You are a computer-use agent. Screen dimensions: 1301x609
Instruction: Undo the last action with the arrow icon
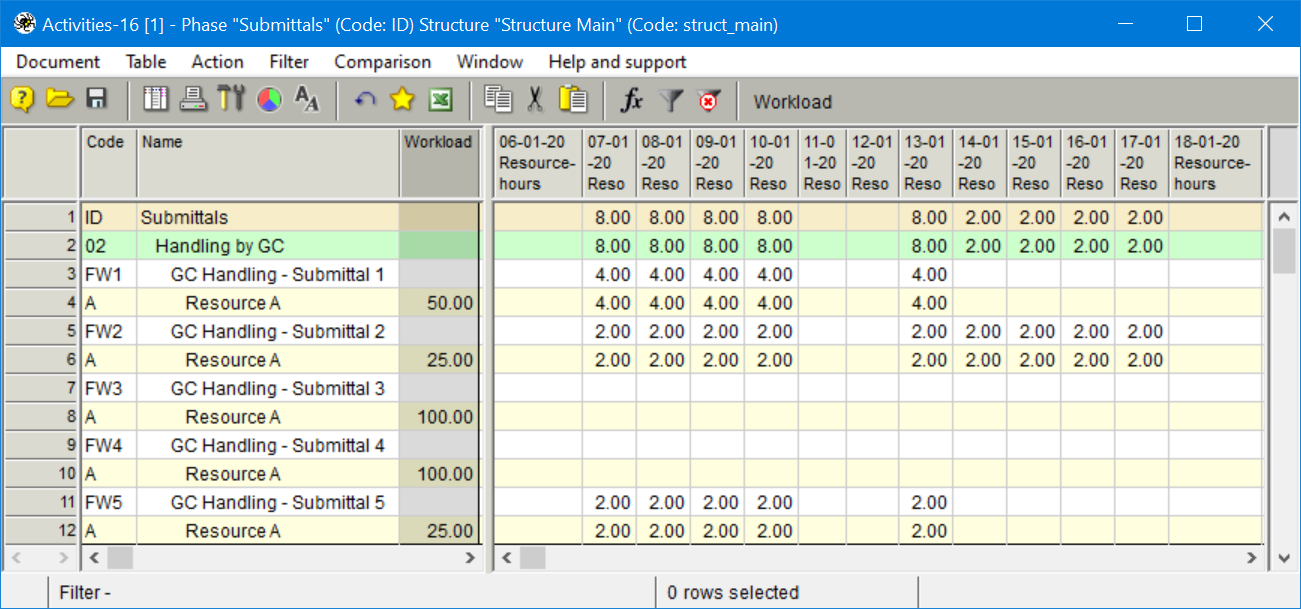coord(365,99)
